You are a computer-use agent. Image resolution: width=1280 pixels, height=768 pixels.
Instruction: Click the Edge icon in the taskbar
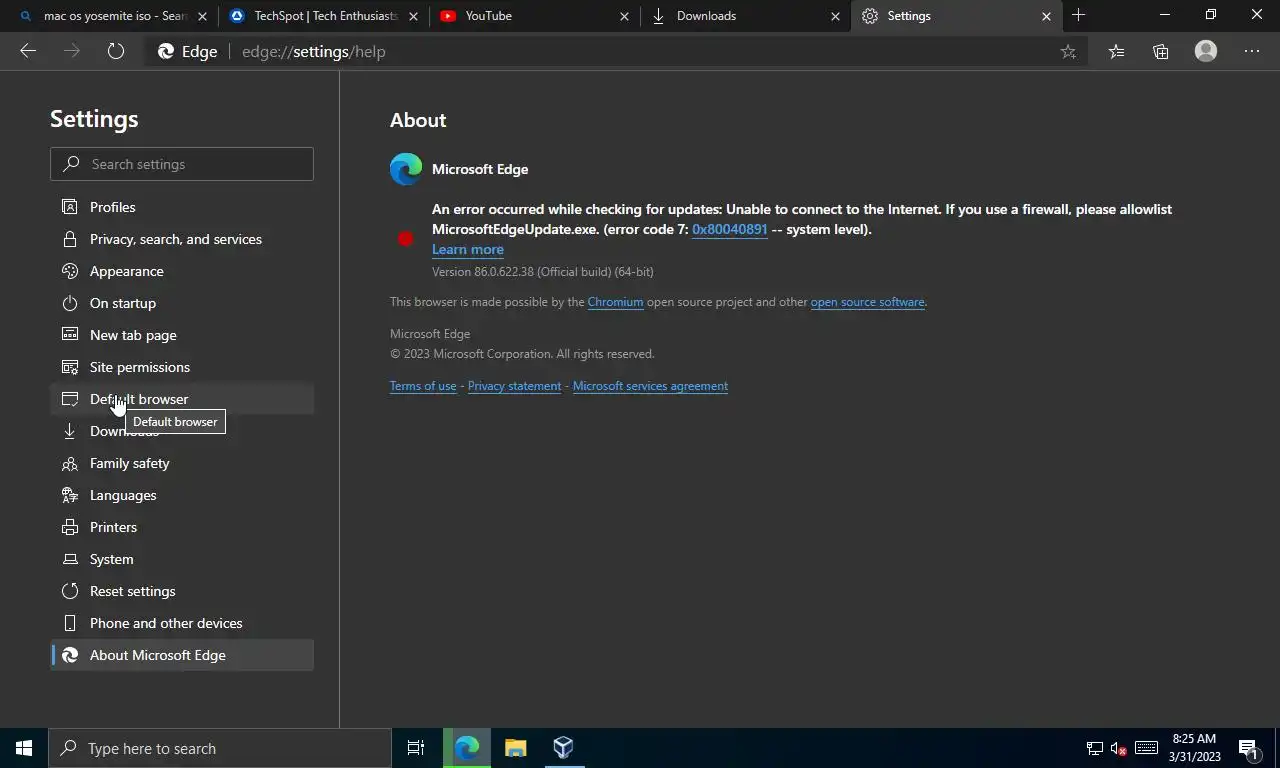pos(467,748)
